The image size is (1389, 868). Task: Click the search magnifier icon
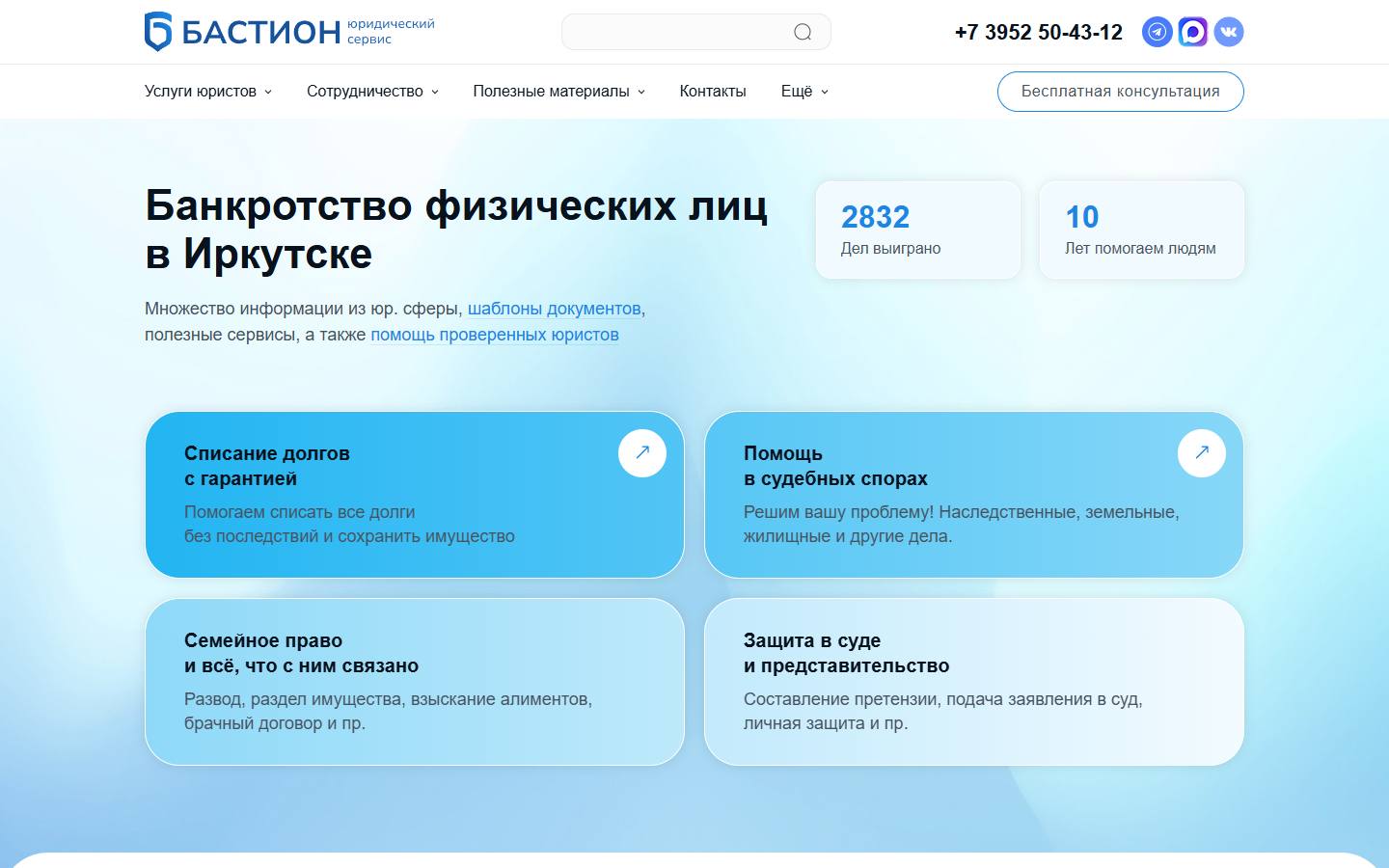(x=803, y=32)
